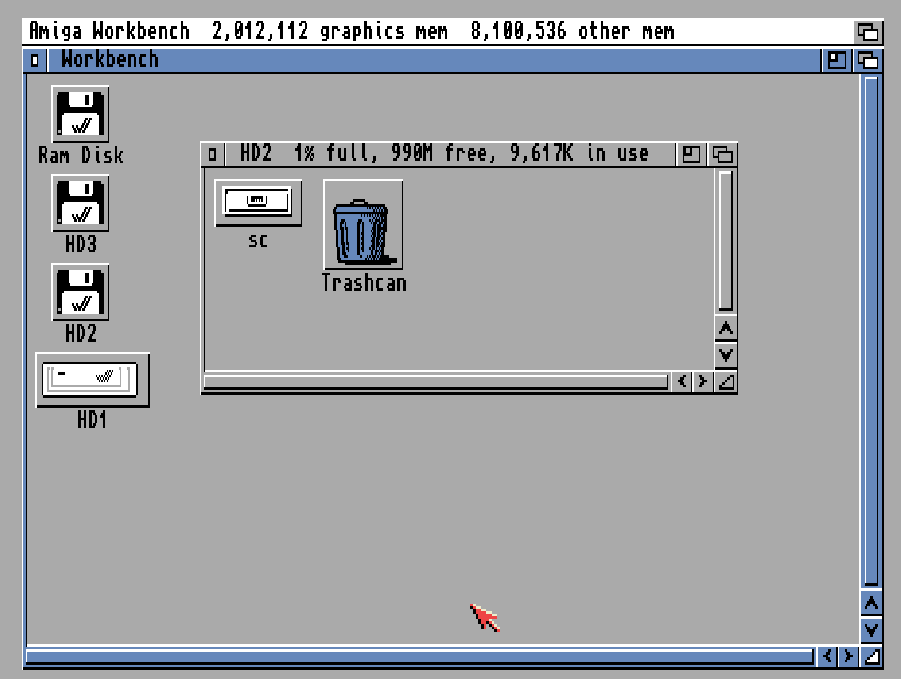Click the Workbench window sizing gadget
Viewport: 901px width, 679px height.
871,656
